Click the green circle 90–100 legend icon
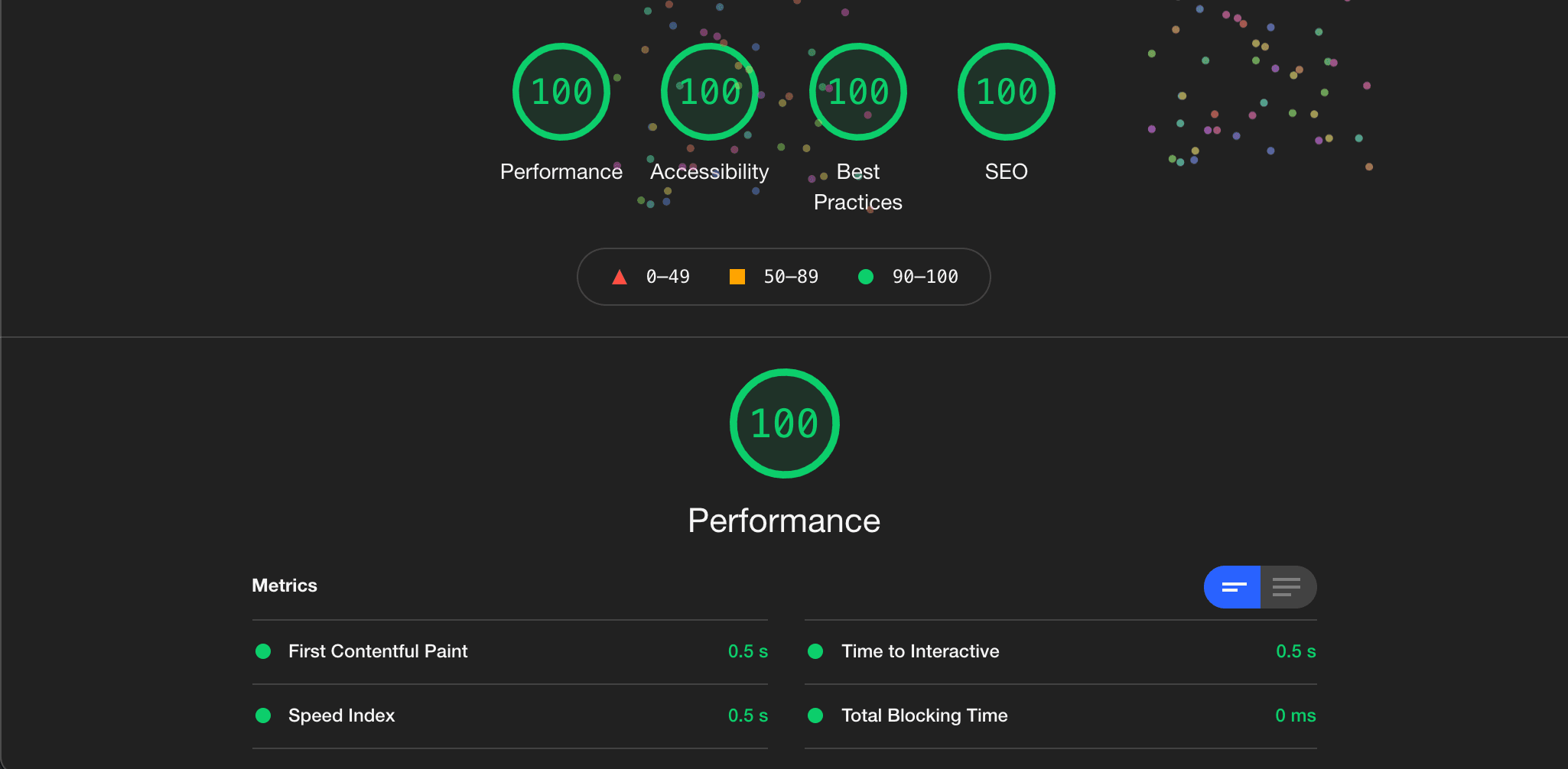The width and height of the screenshot is (1568, 769). [x=865, y=277]
